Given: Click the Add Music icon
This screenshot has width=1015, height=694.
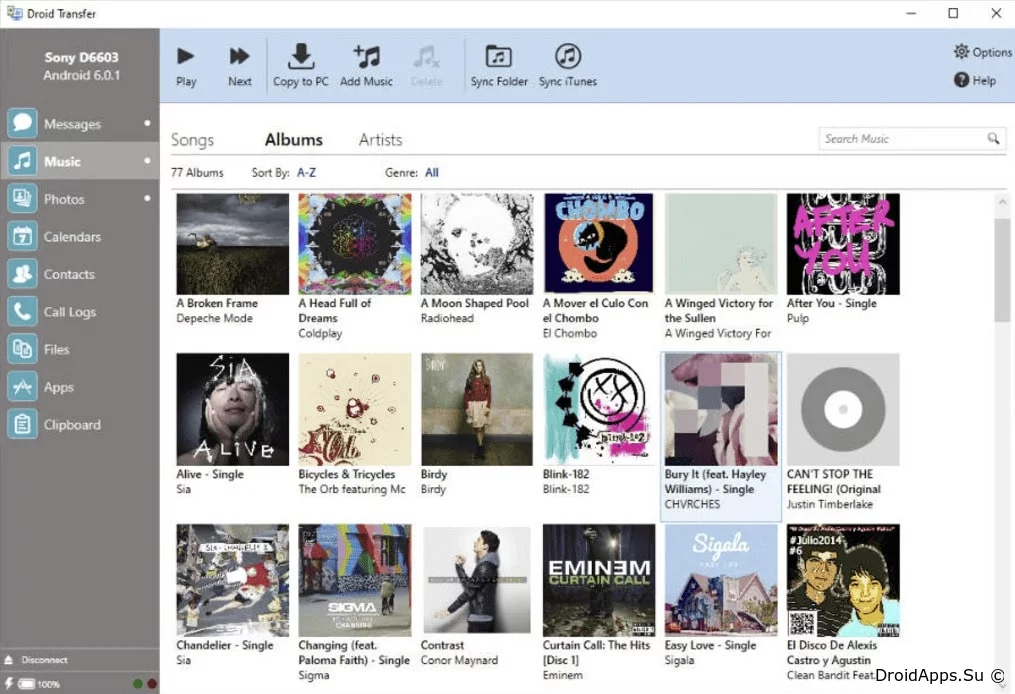Looking at the screenshot, I should point(366,56).
